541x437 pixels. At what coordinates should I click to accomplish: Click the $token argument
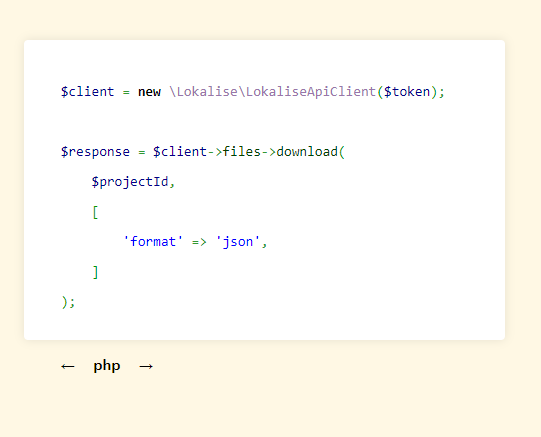[407, 92]
